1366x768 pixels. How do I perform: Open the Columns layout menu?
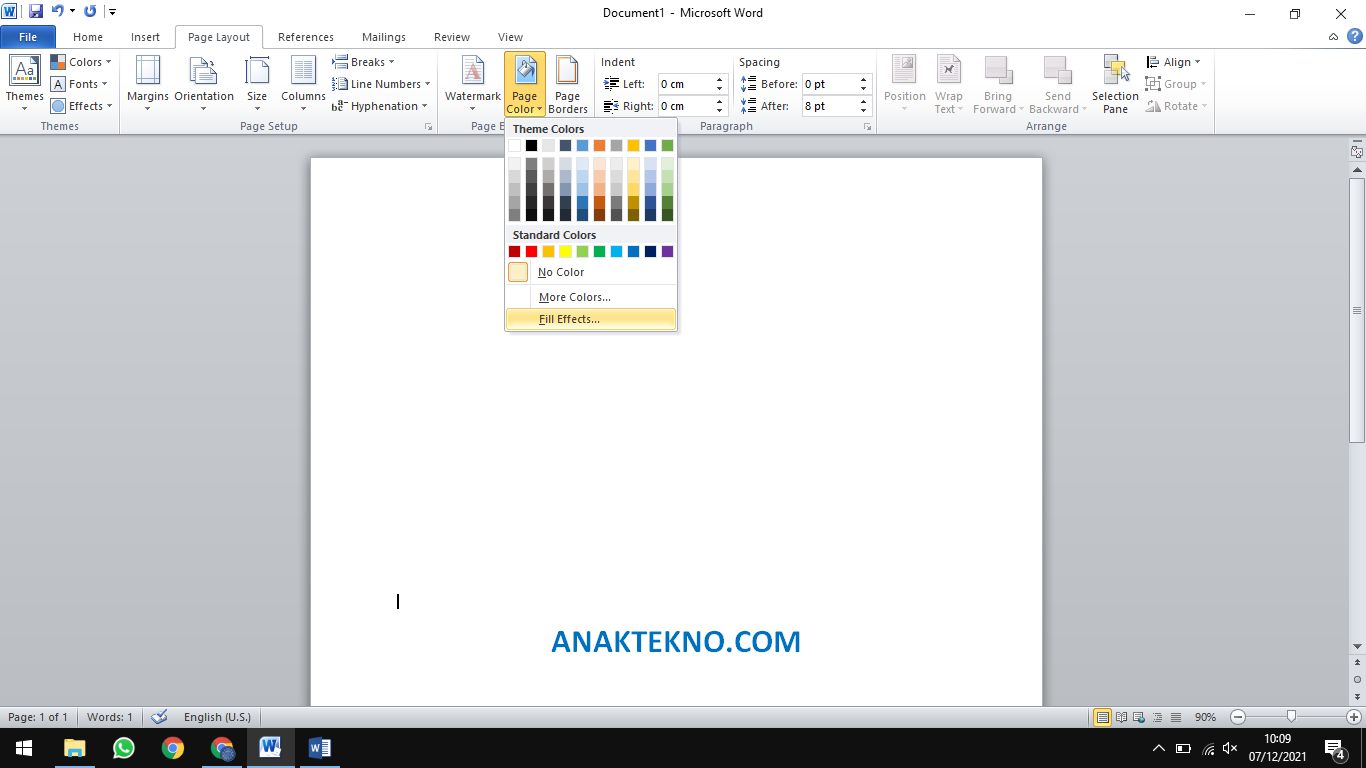coord(303,83)
